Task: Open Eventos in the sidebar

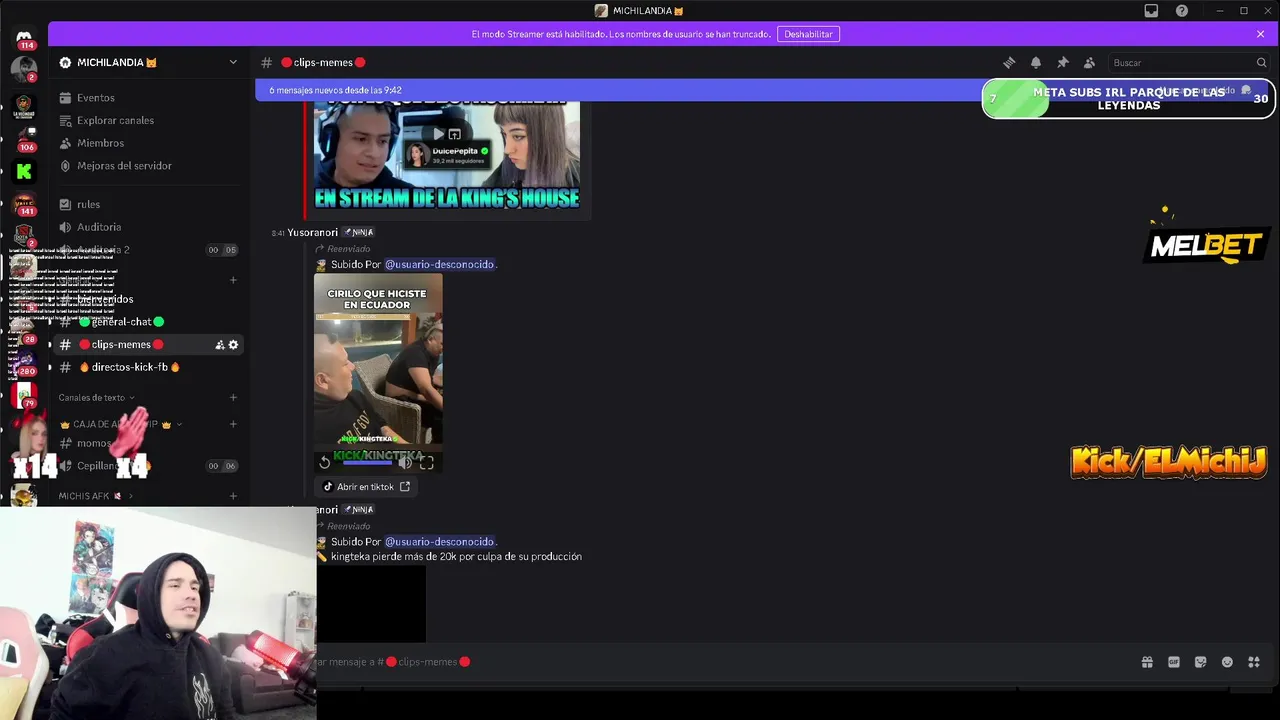Action: [x=96, y=98]
